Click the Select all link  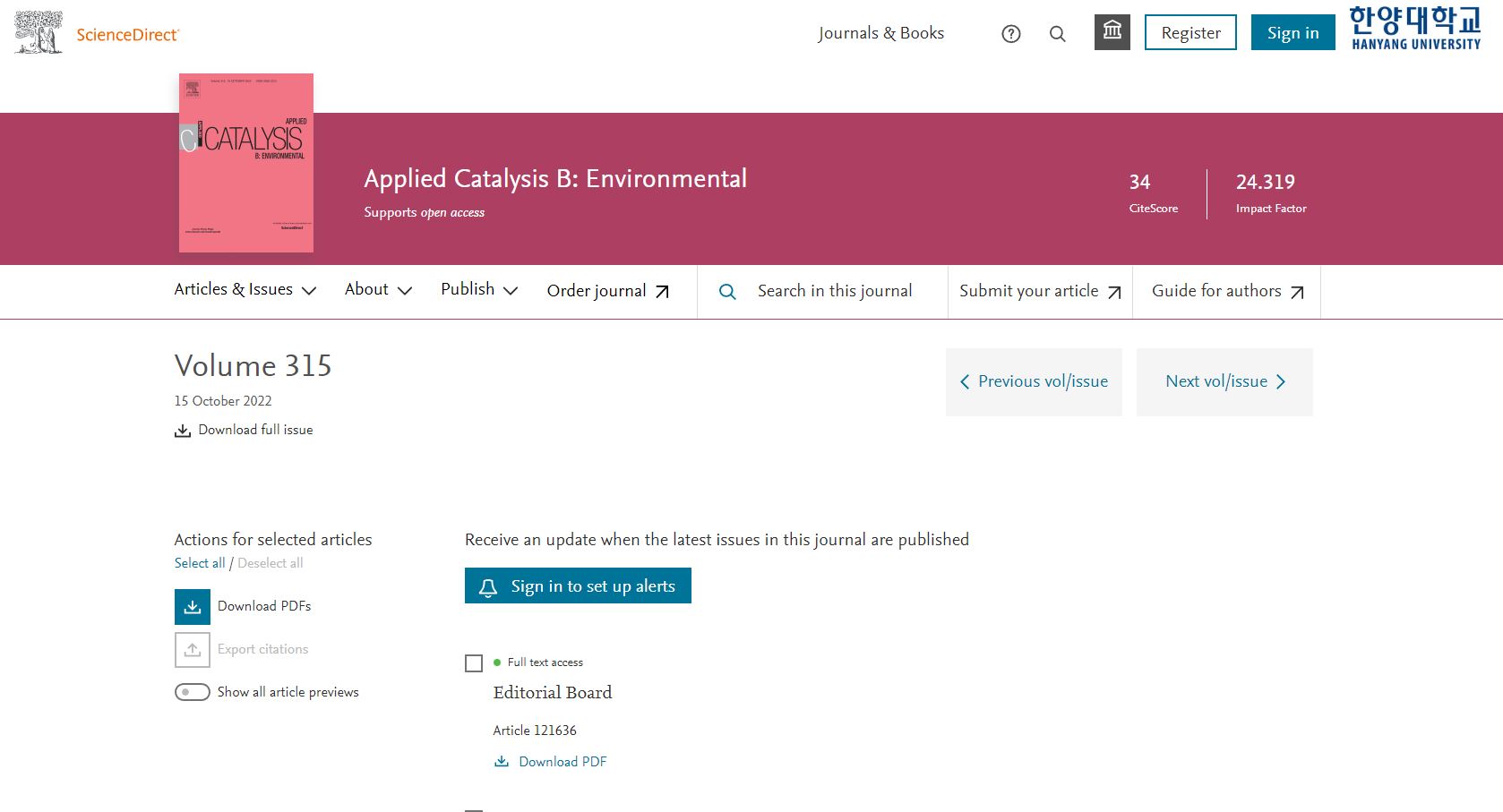(x=200, y=563)
